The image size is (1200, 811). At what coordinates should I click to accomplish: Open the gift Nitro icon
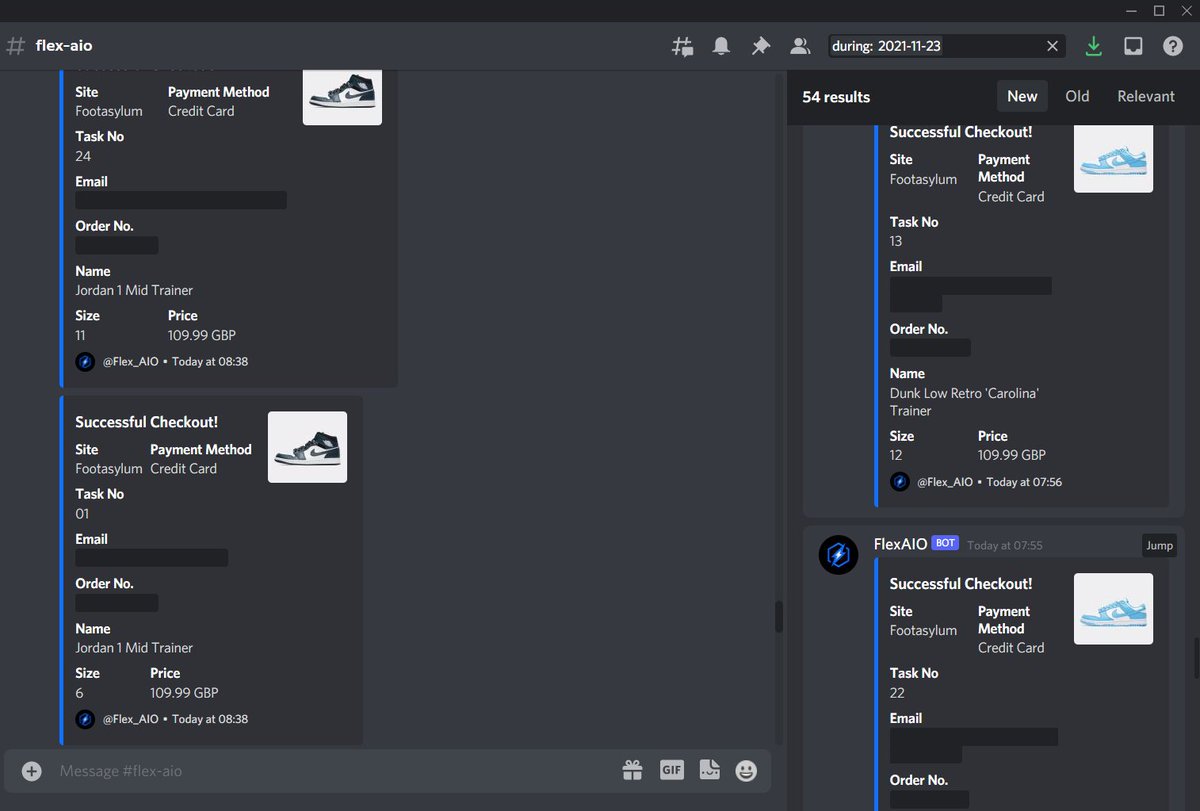click(632, 770)
